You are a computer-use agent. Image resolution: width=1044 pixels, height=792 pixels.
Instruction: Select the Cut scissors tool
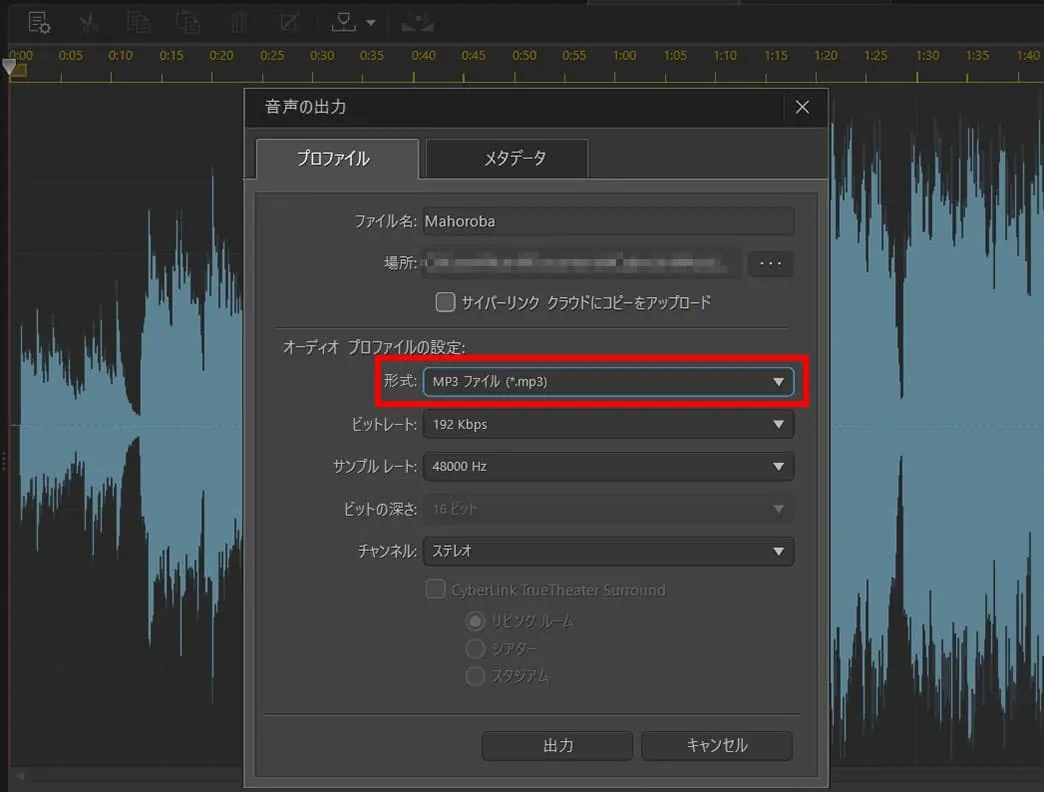tap(88, 21)
